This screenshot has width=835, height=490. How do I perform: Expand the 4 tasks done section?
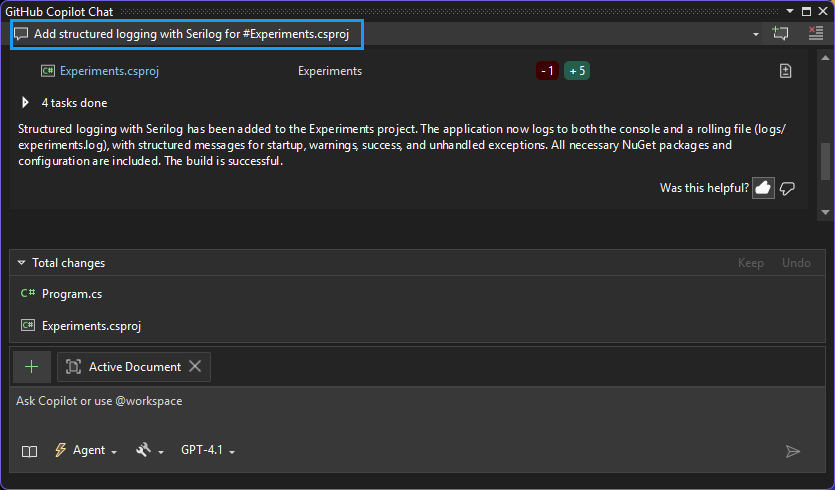[25, 102]
